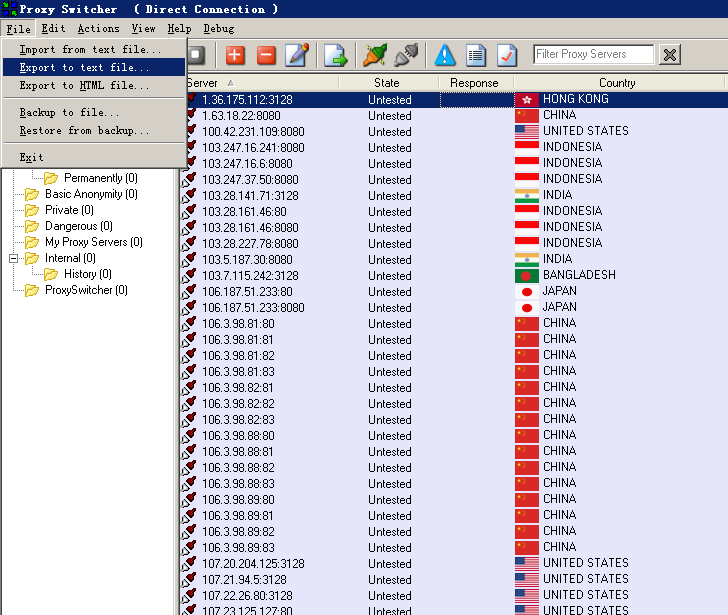Select proxy 100.42.231.109:8080
This screenshot has width=728, height=615.
pos(253,132)
